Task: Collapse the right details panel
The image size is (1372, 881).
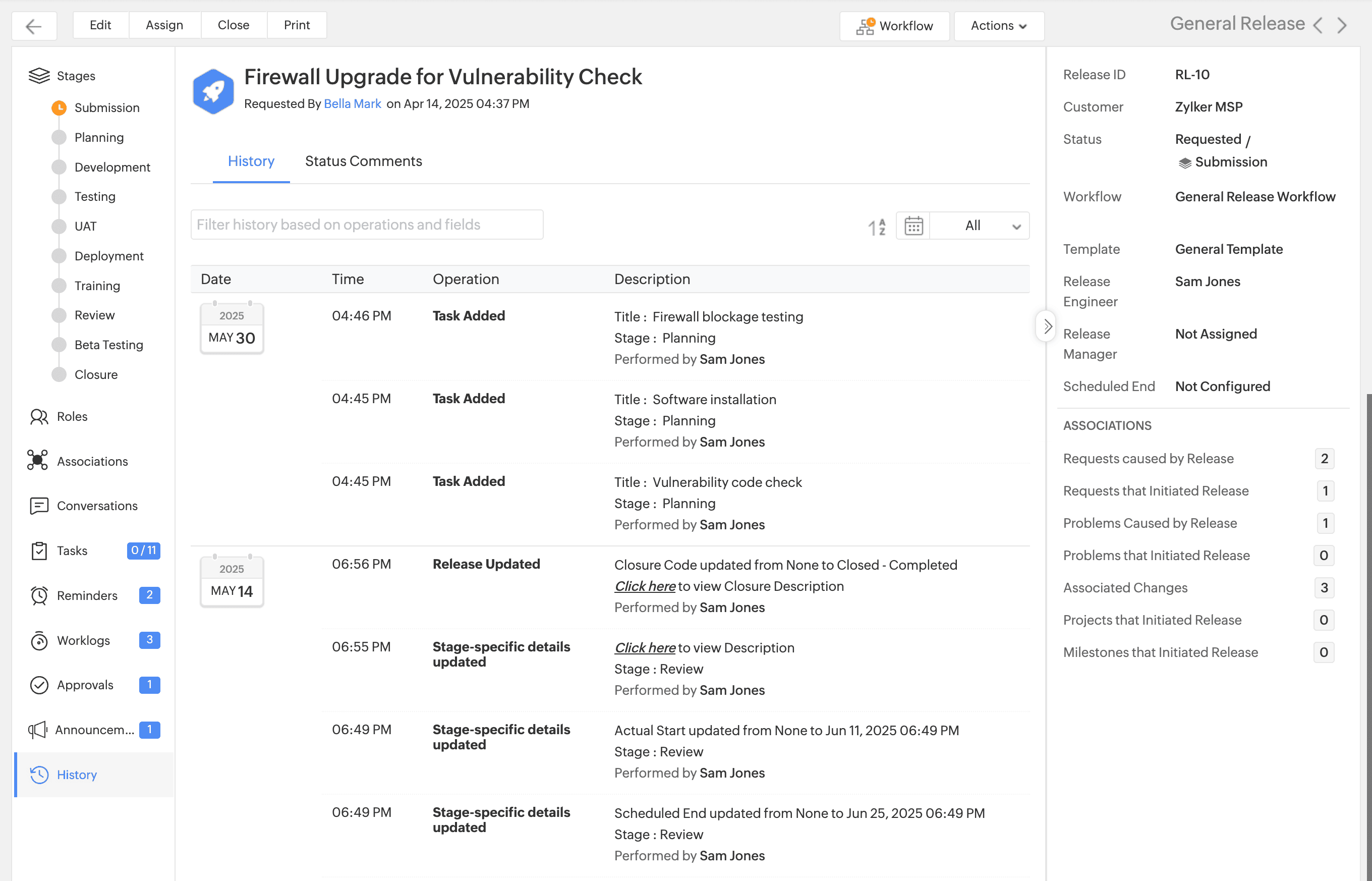Action: (x=1047, y=326)
